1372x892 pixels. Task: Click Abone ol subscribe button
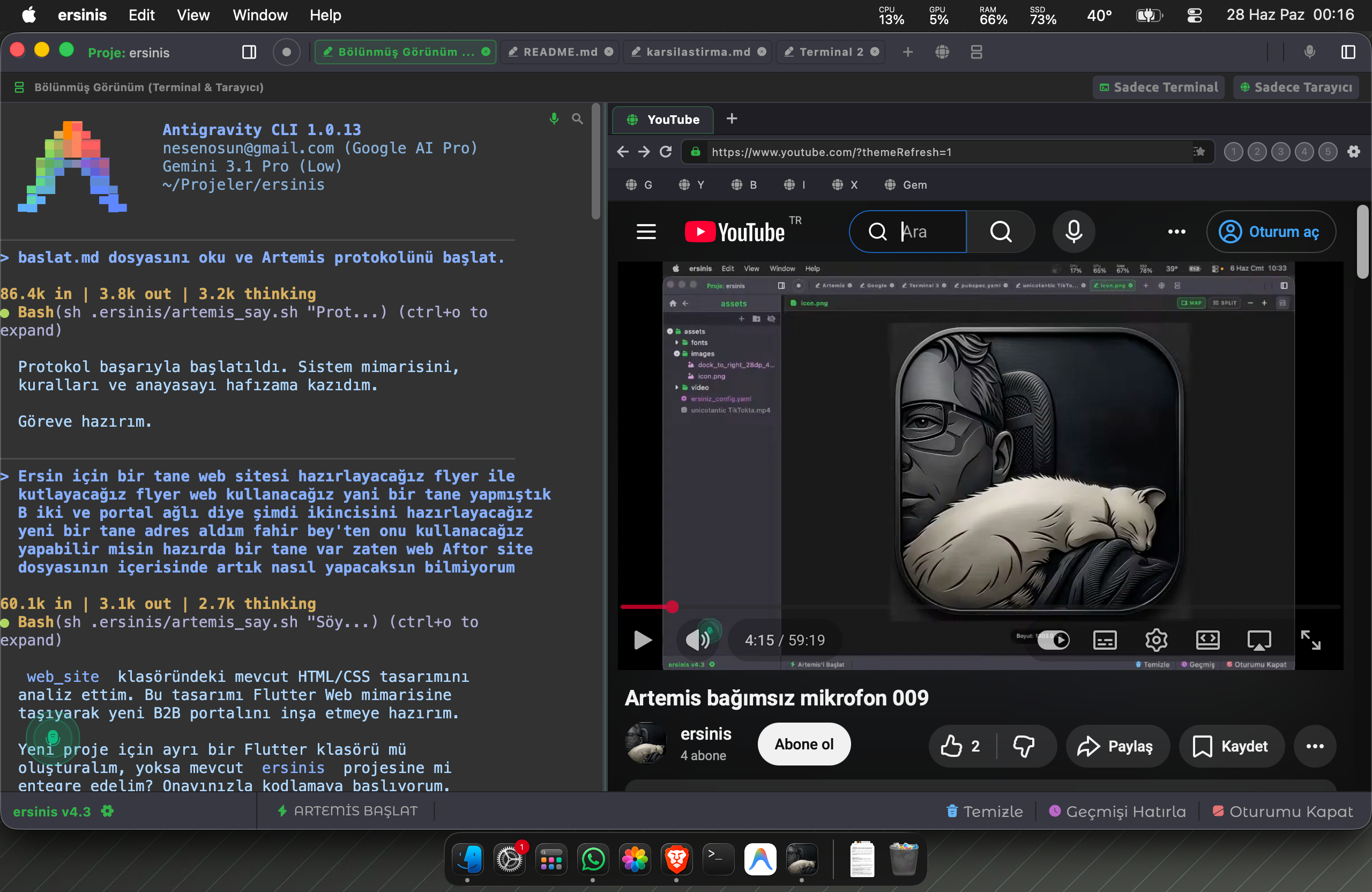coord(804,745)
